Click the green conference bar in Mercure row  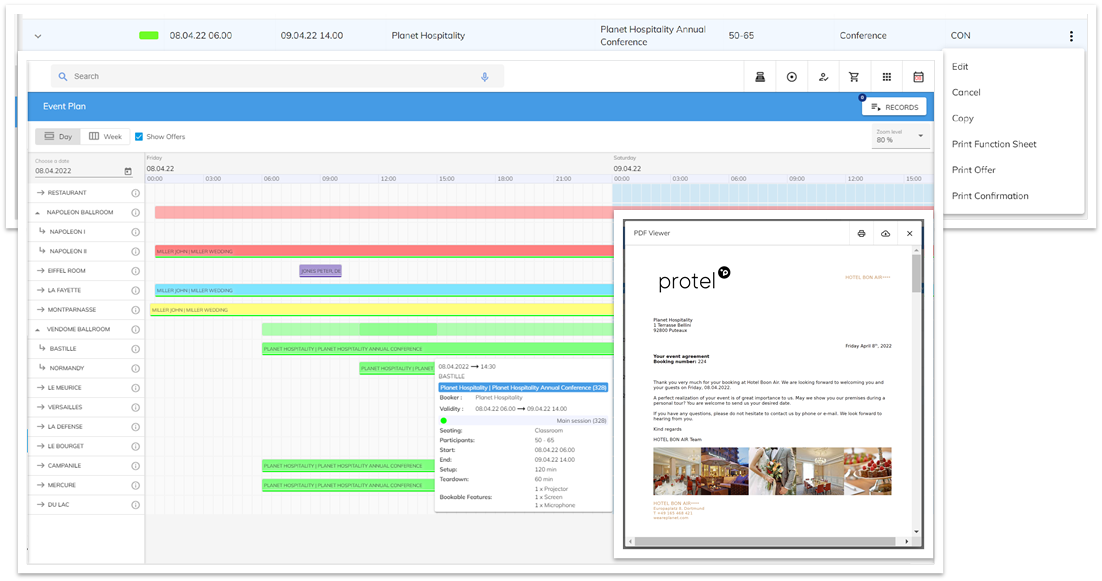tap(348, 485)
